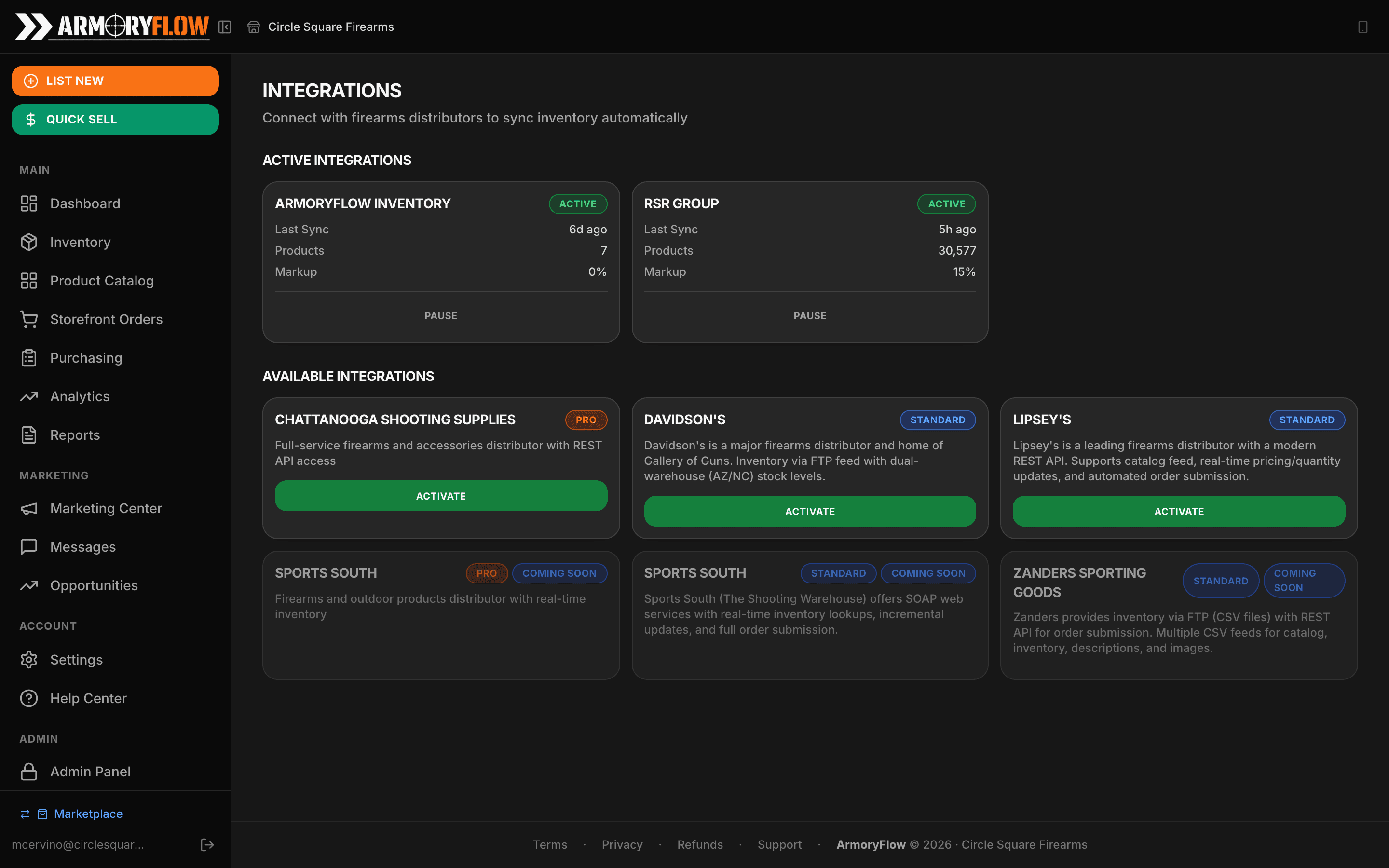The width and height of the screenshot is (1389, 868).
Task: Open the Admin Panel lock icon
Action: pos(29,771)
